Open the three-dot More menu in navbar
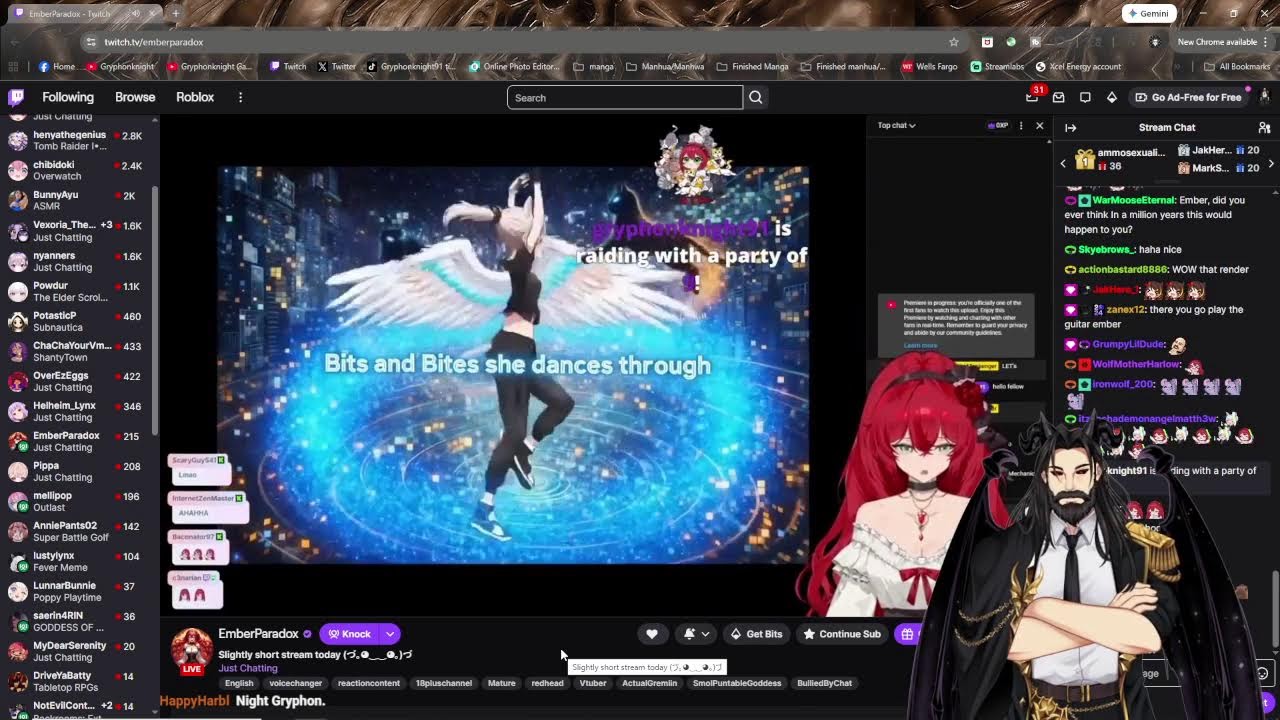The height and width of the screenshot is (720, 1280). coord(240,97)
